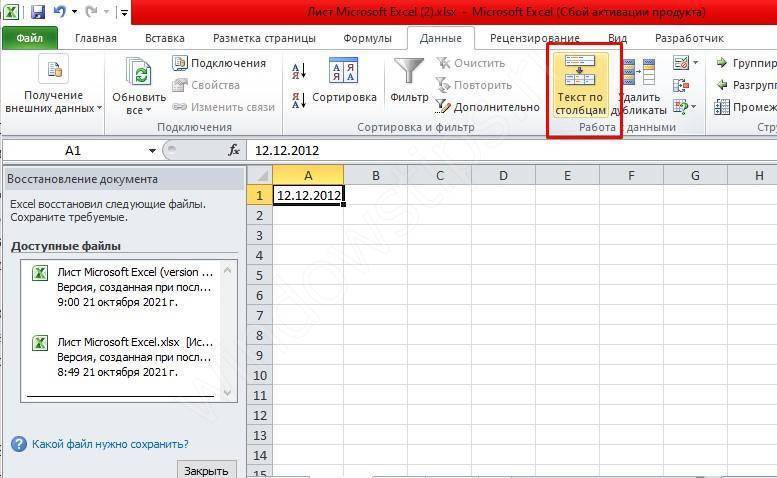Click Разгруппировать ungroup button
The image size is (777, 478).
pyautogui.click(x=745, y=85)
